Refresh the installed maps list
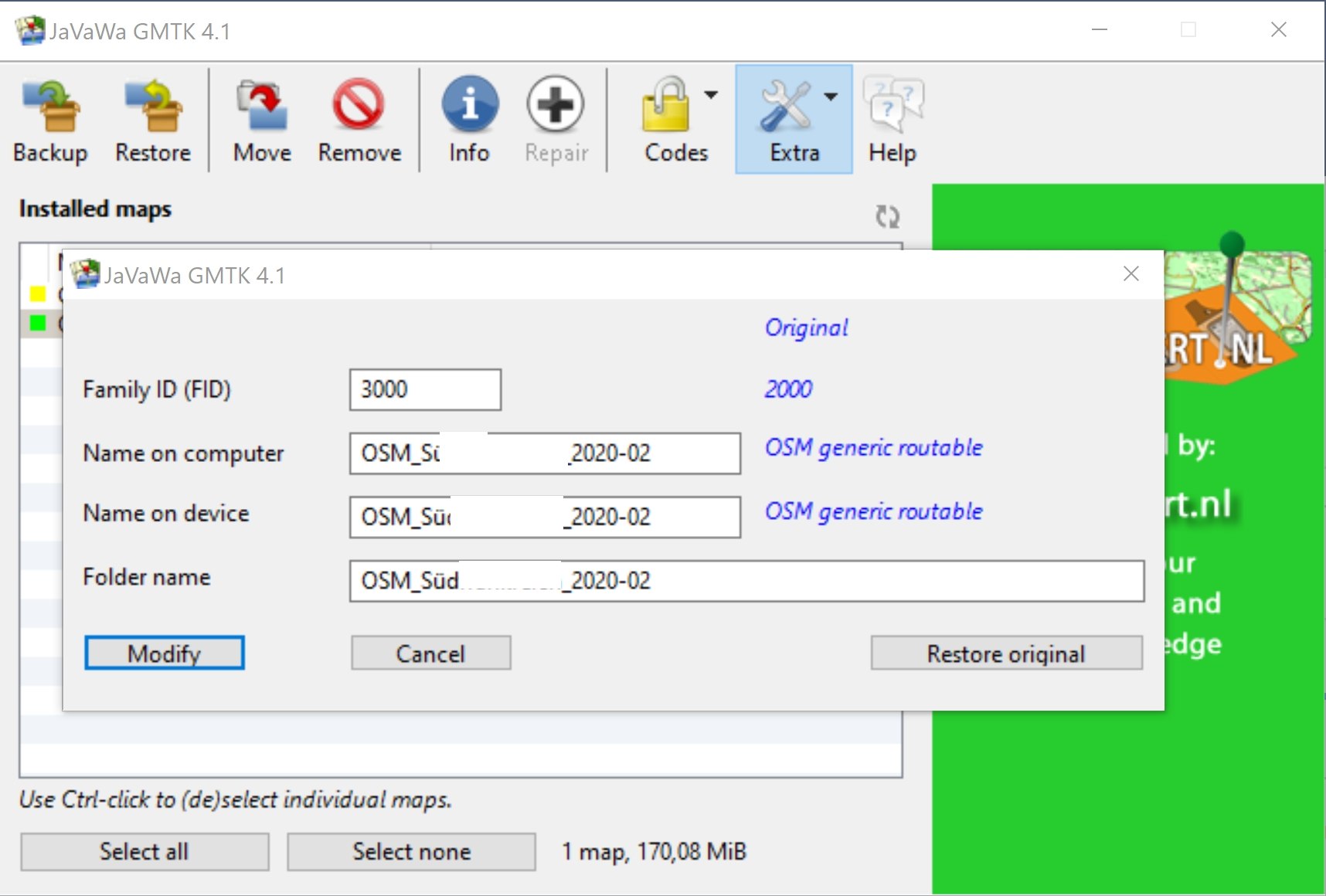 tap(887, 217)
